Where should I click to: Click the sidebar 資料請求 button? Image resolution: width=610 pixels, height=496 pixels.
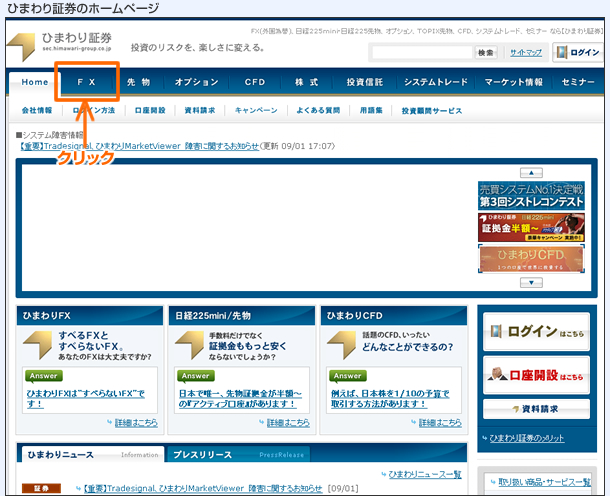(x=536, y=409)
